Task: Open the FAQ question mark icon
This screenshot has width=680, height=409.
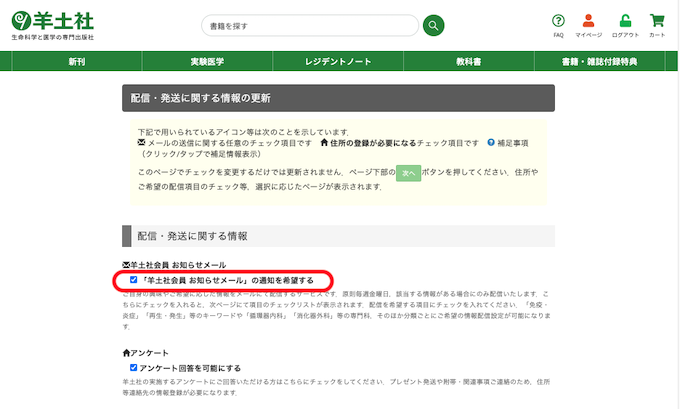Action: (x=558, y=21)
